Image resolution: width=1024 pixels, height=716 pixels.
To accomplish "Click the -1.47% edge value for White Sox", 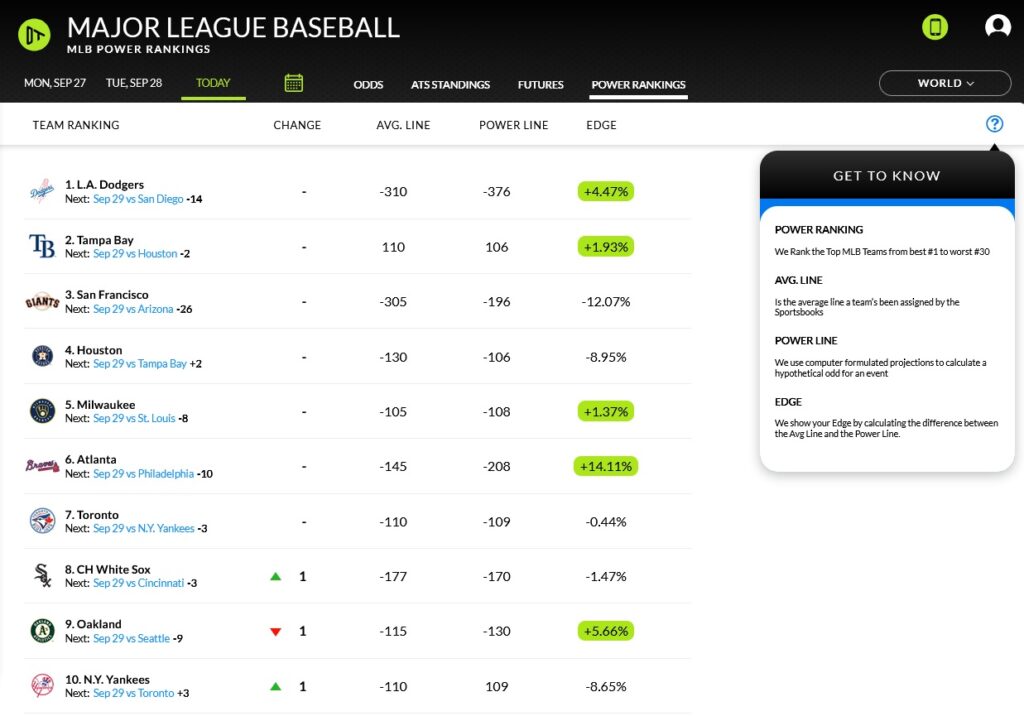I will [605, 577].
